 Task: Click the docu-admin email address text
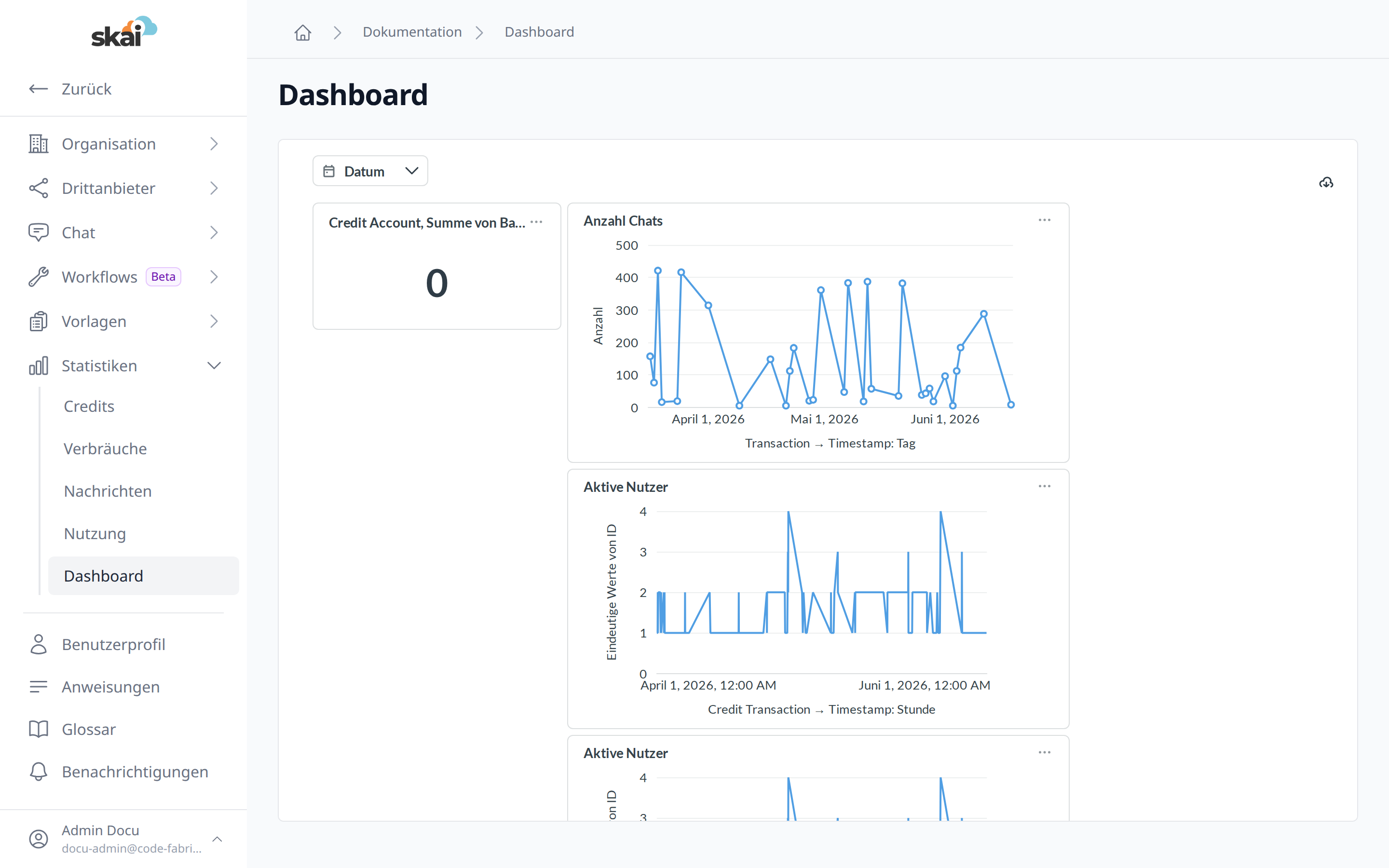point(132,849)
